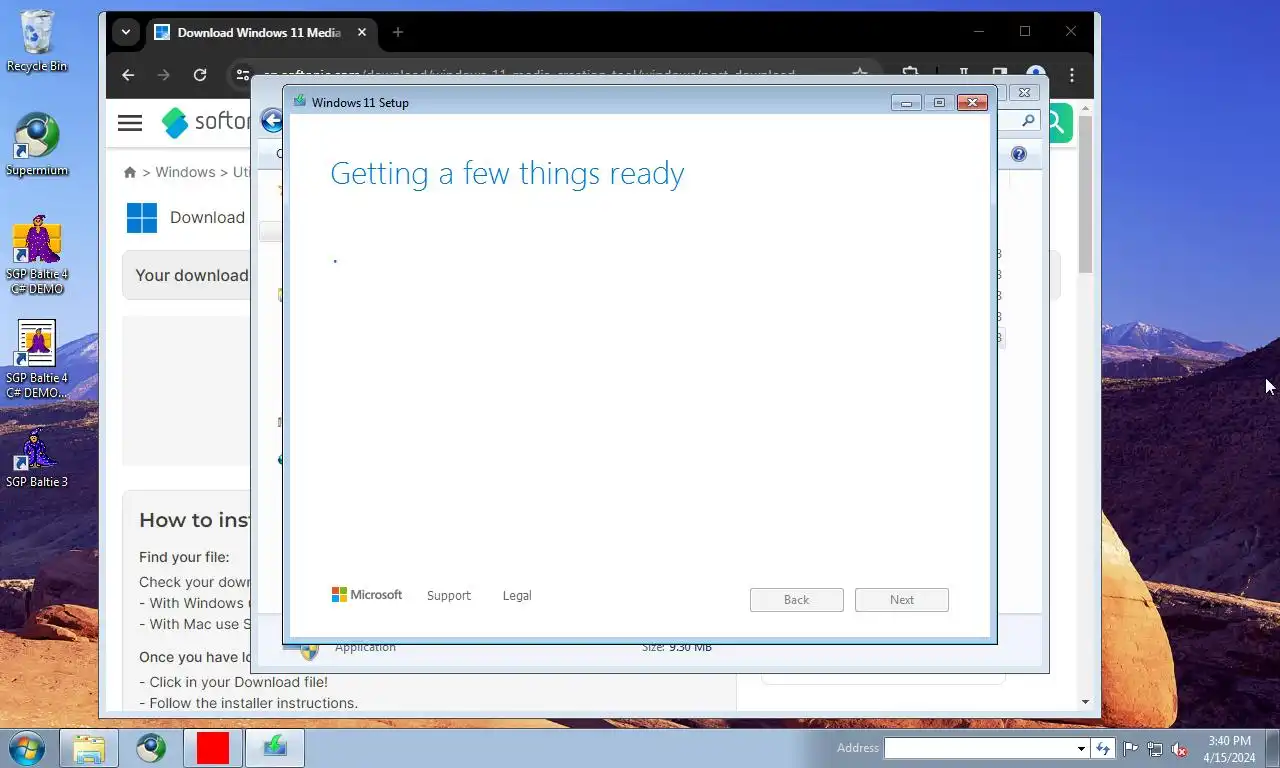Close the Explorer window behind Setup
The width and height of the screenshot is (1280, 768).
click(1024, 92)
